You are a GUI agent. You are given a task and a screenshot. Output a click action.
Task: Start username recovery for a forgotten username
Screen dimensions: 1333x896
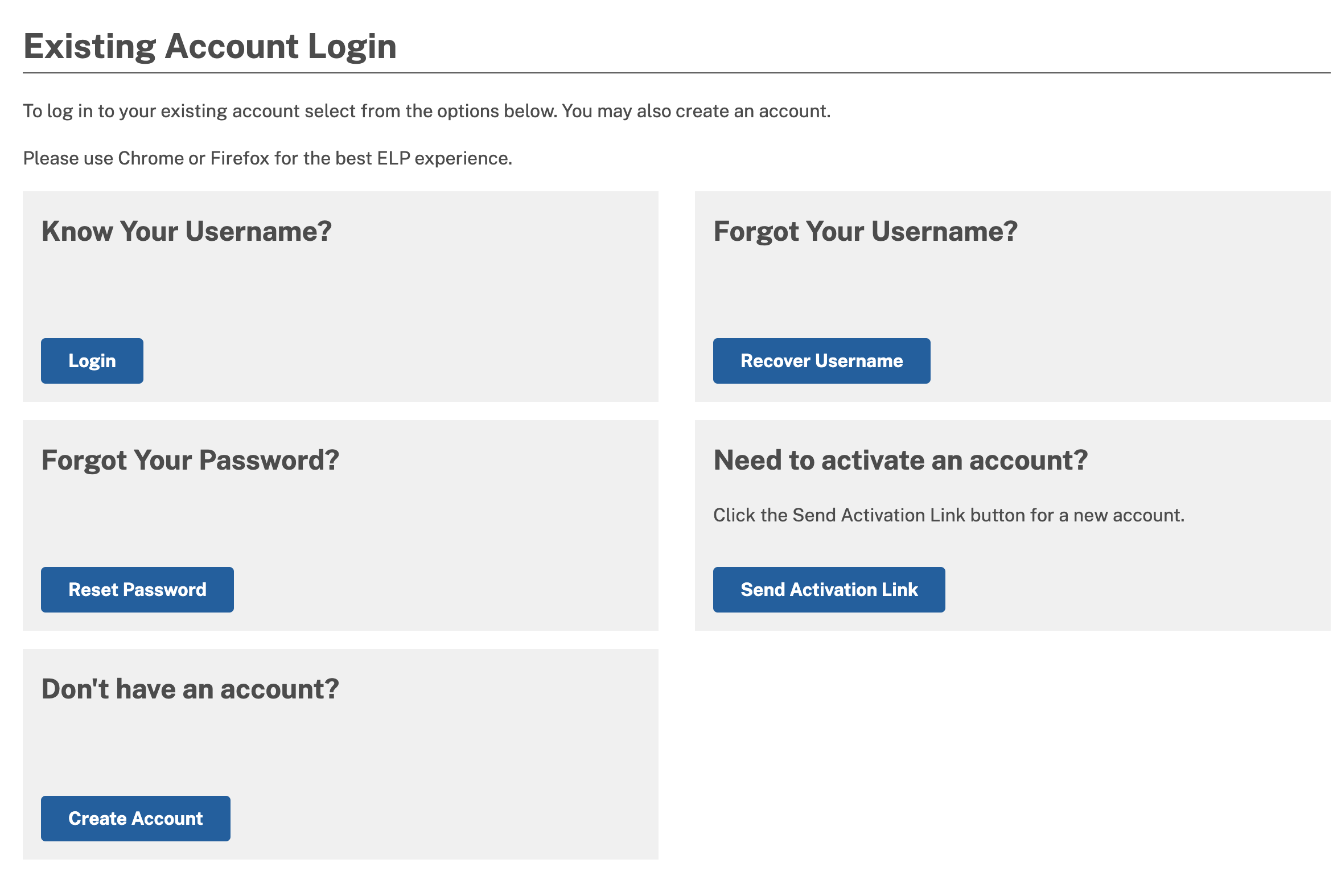pyautogui.click(x=821, y=360)
